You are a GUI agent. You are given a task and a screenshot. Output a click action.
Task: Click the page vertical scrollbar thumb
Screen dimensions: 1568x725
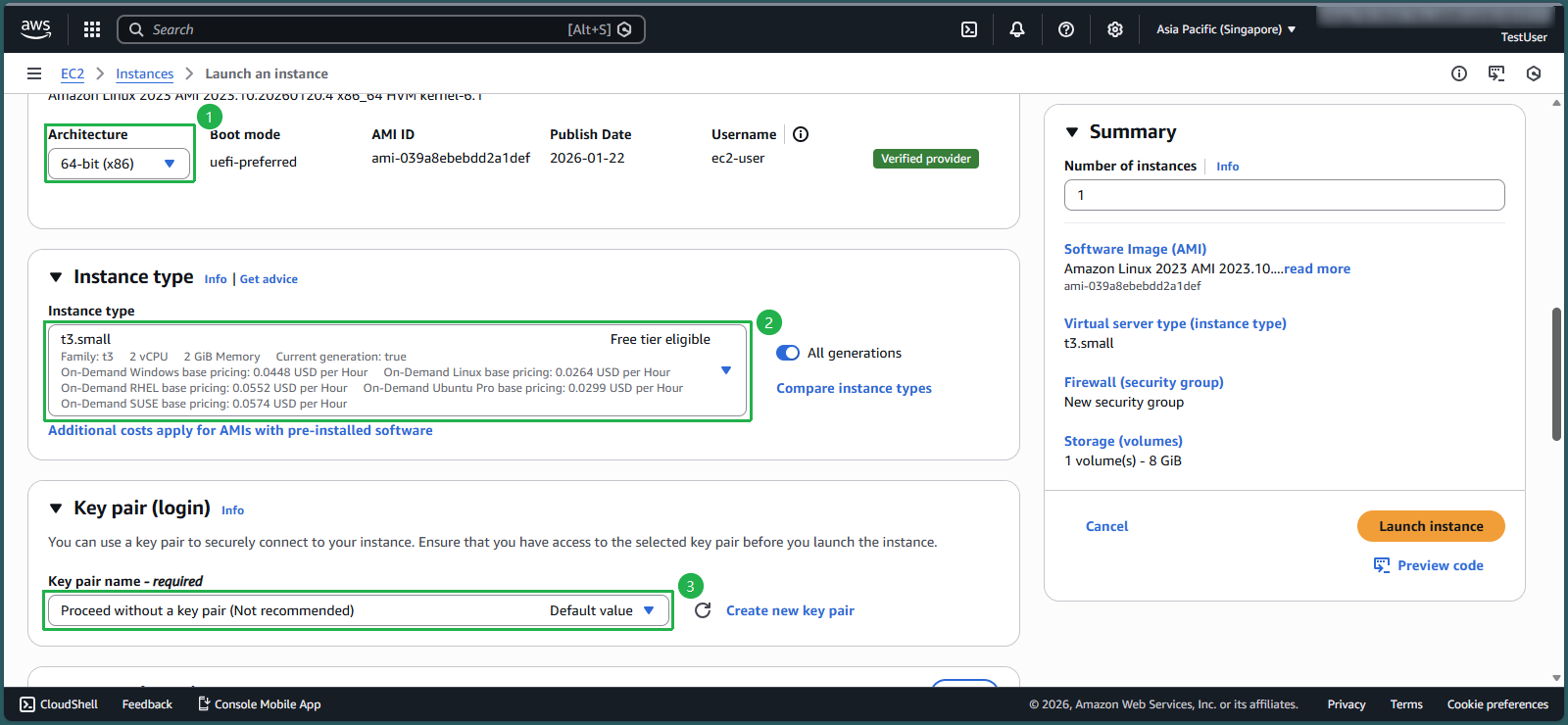point(1556,374)
